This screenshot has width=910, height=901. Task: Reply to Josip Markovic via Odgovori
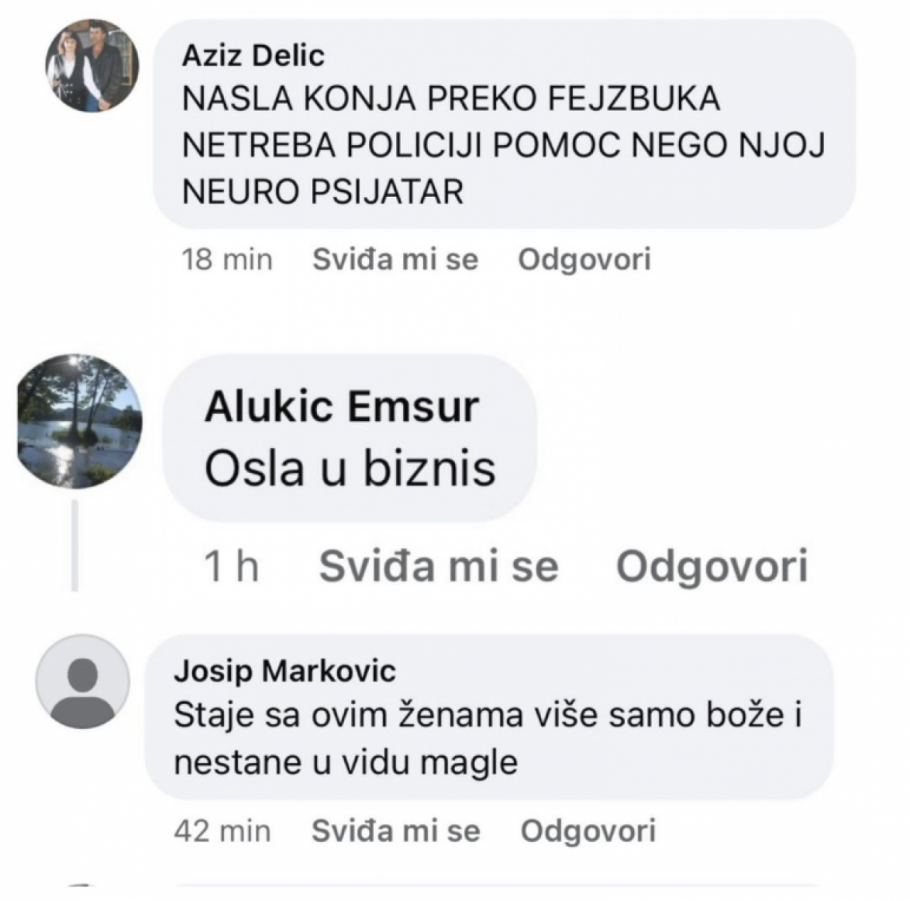click(x=588, y=831)
